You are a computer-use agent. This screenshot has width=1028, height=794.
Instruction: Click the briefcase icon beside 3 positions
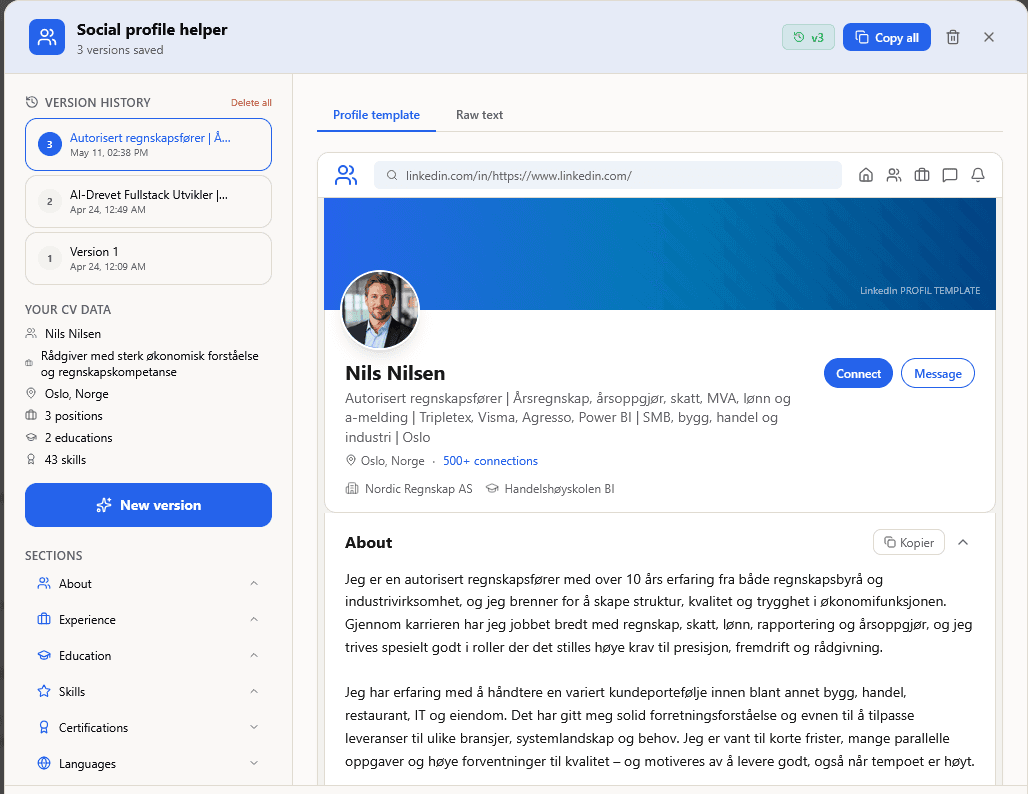pos(31,416)
